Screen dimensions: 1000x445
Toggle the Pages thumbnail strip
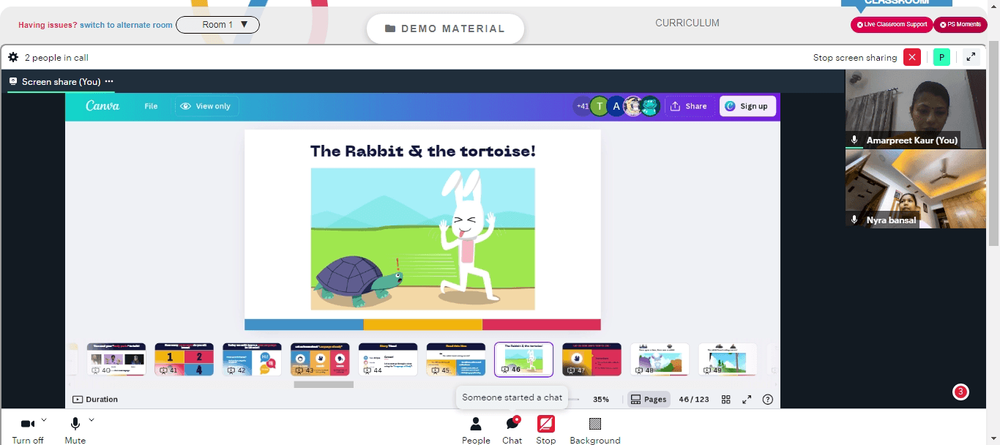click(649, 400)
